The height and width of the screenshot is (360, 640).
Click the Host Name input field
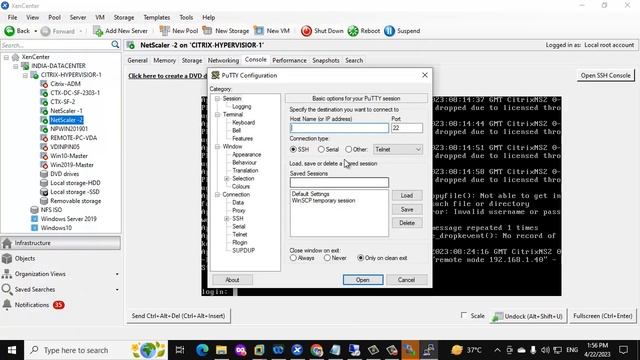pos(339,128)
